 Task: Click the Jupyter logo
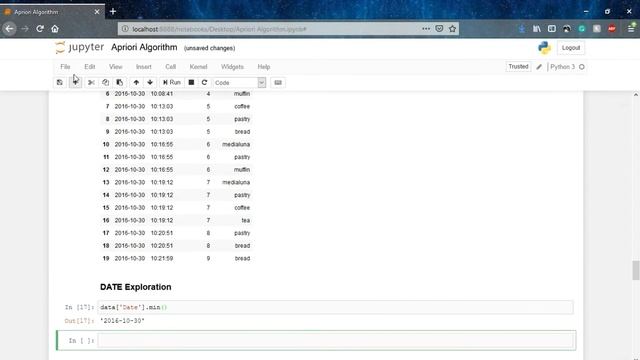(80, 47)
